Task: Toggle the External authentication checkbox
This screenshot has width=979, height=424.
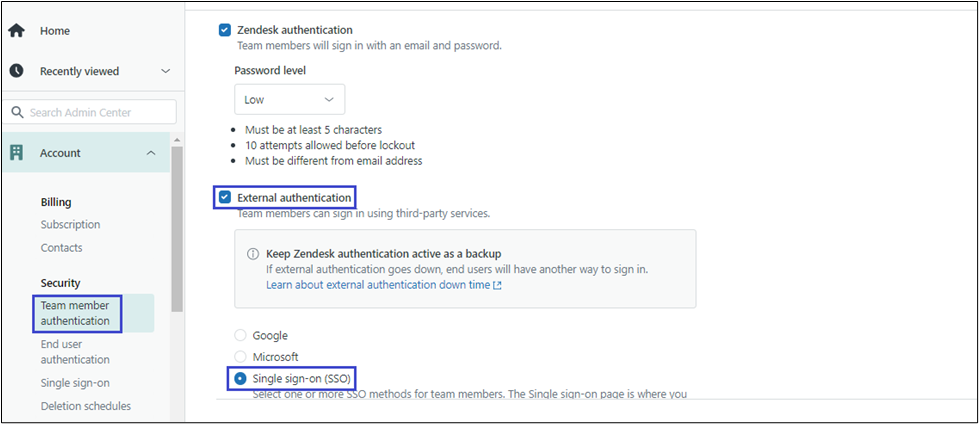Action: pos(225,198)
